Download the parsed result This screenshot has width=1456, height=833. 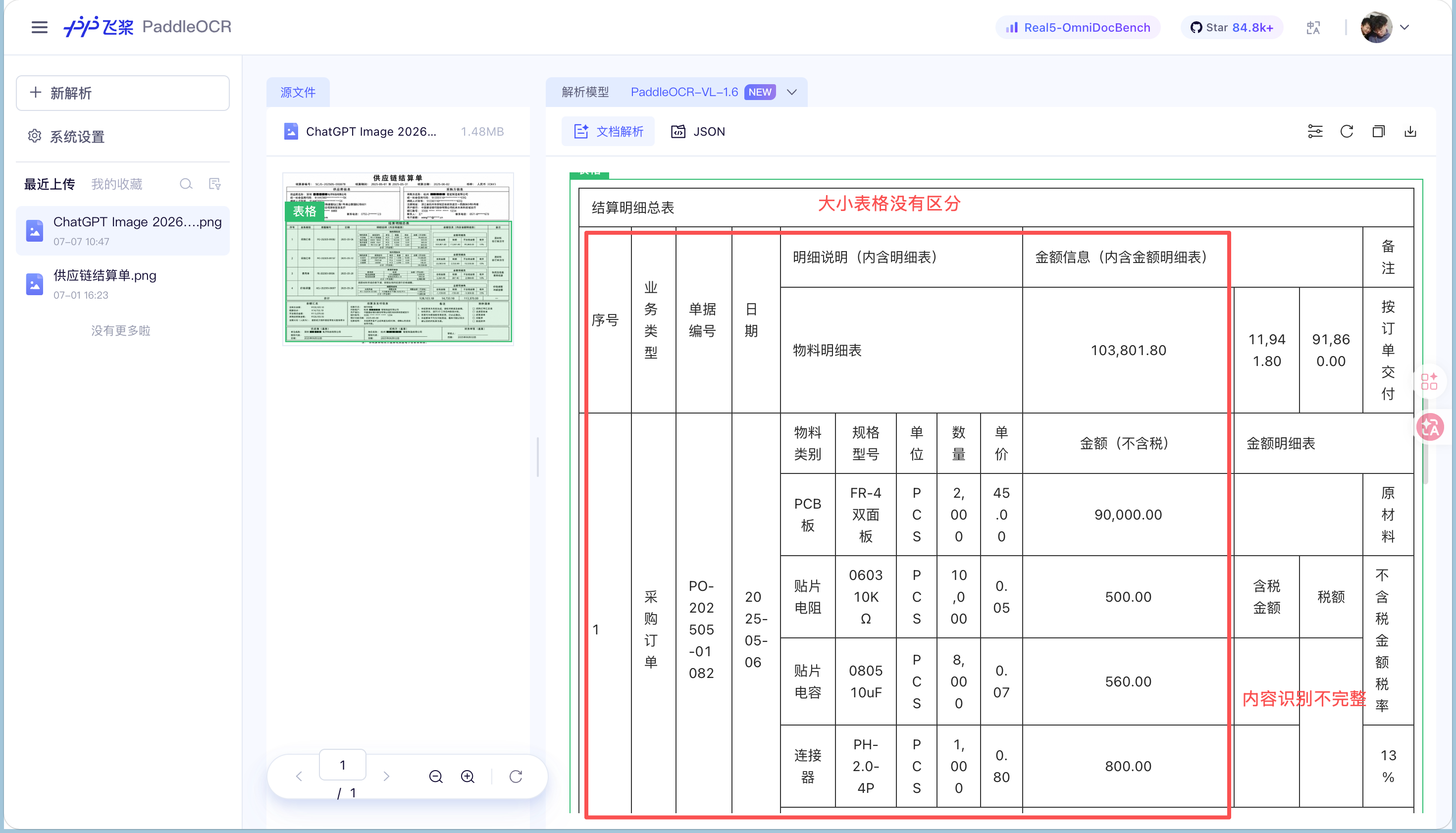1411,132
